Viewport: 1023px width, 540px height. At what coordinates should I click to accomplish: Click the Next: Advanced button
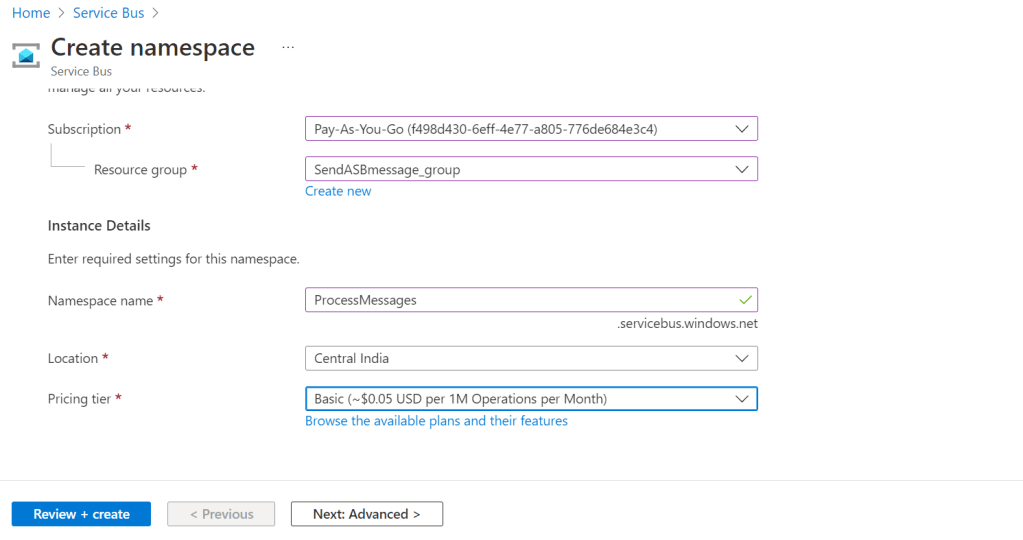coord(366,514)
